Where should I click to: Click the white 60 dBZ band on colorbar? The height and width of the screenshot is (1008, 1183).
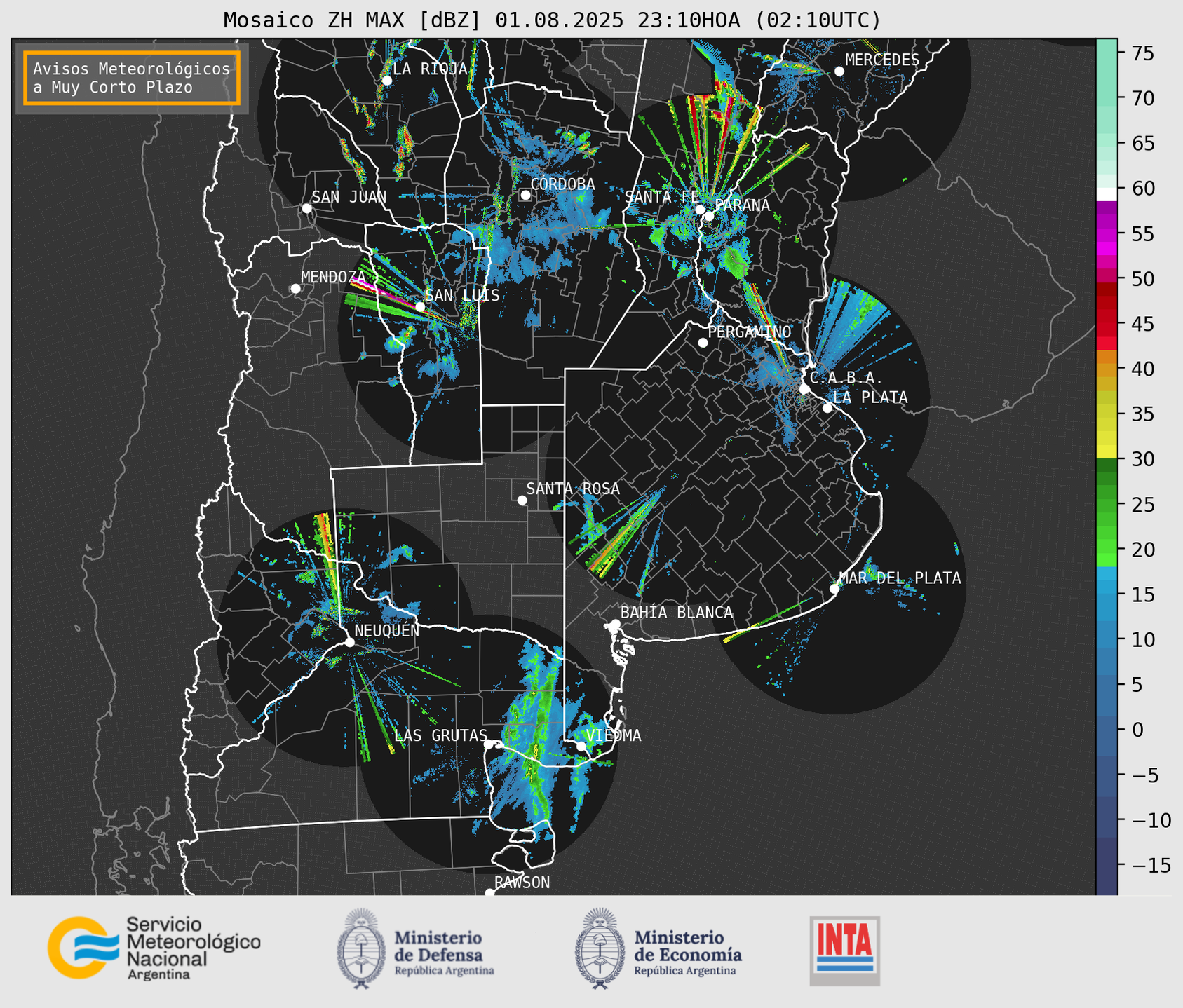(x=1106, y=194)
